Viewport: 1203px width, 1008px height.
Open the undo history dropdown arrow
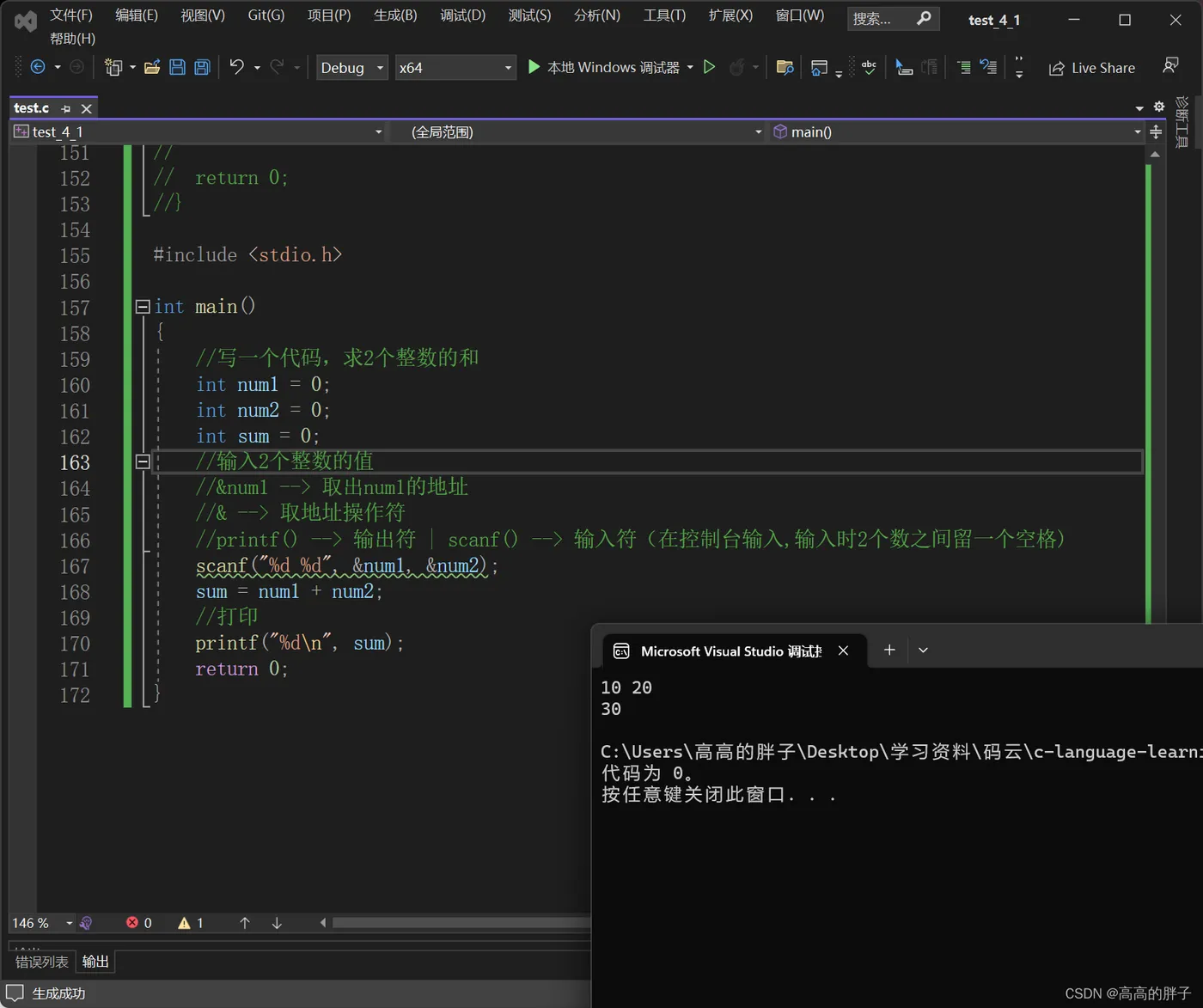[x=256, y=67]
